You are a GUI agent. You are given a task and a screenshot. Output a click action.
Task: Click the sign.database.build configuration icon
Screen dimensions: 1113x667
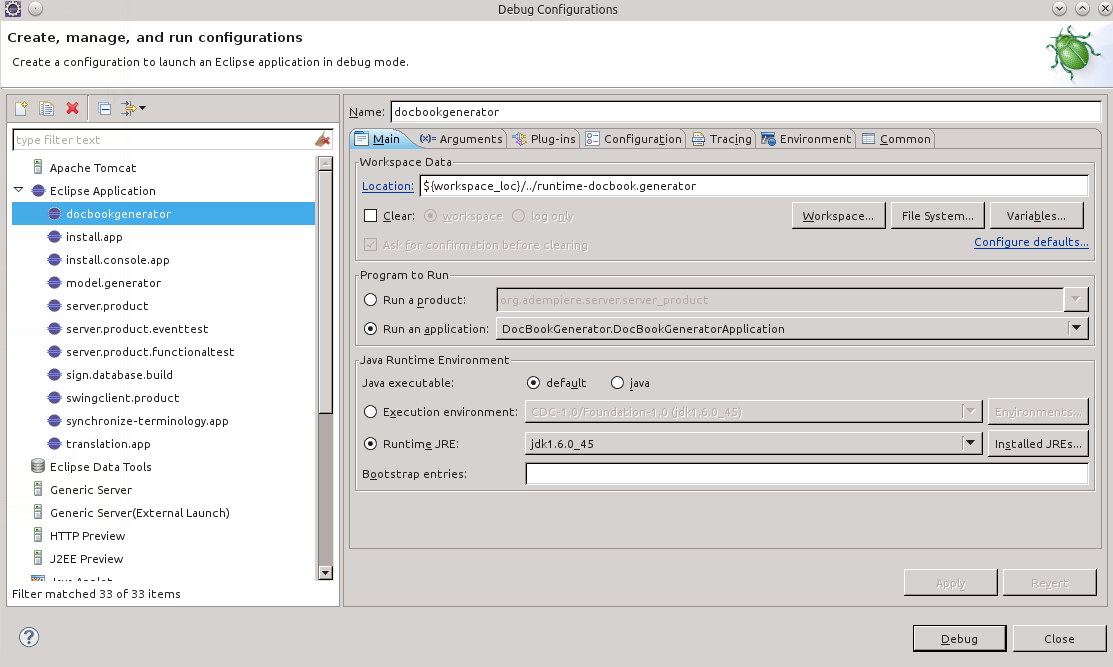click(55, 375)
